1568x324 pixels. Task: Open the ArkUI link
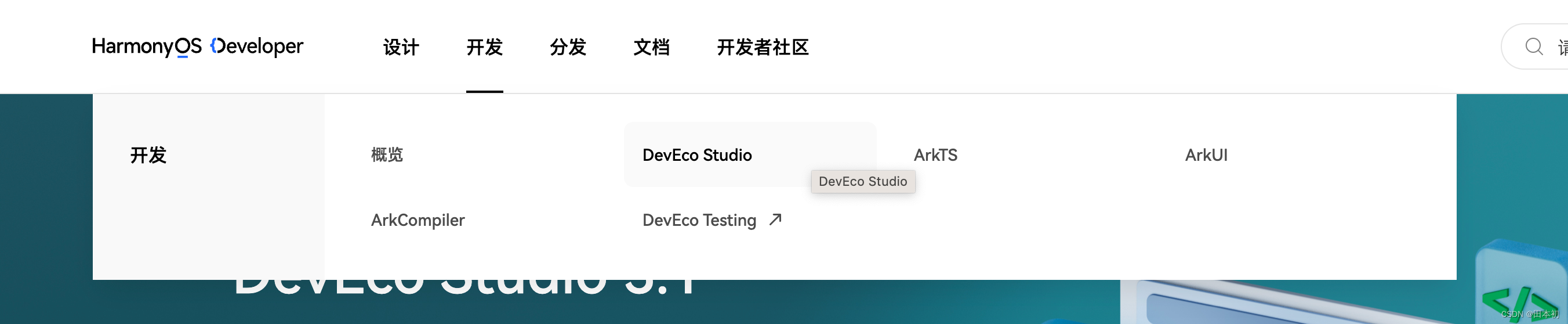[1206, 154]
